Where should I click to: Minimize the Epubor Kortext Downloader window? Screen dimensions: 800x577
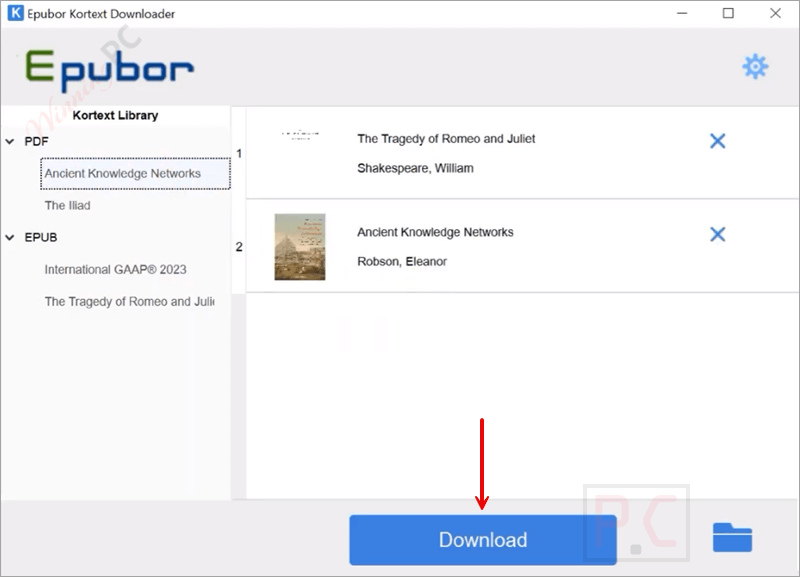click(x=682, y=13)
